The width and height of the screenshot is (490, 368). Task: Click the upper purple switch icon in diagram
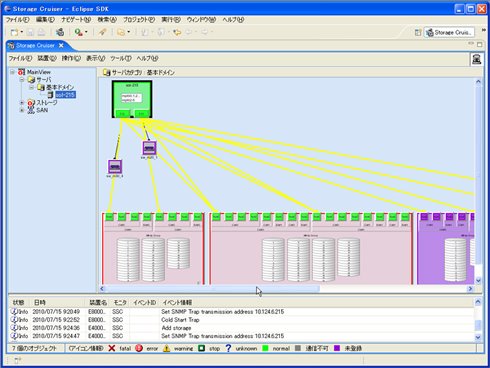(x=149, y=148)
